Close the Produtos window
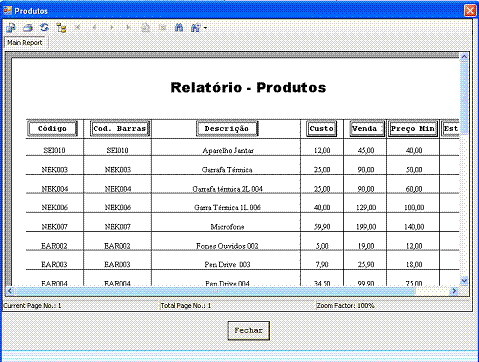The image size is (479, 362). click(470, 11)
